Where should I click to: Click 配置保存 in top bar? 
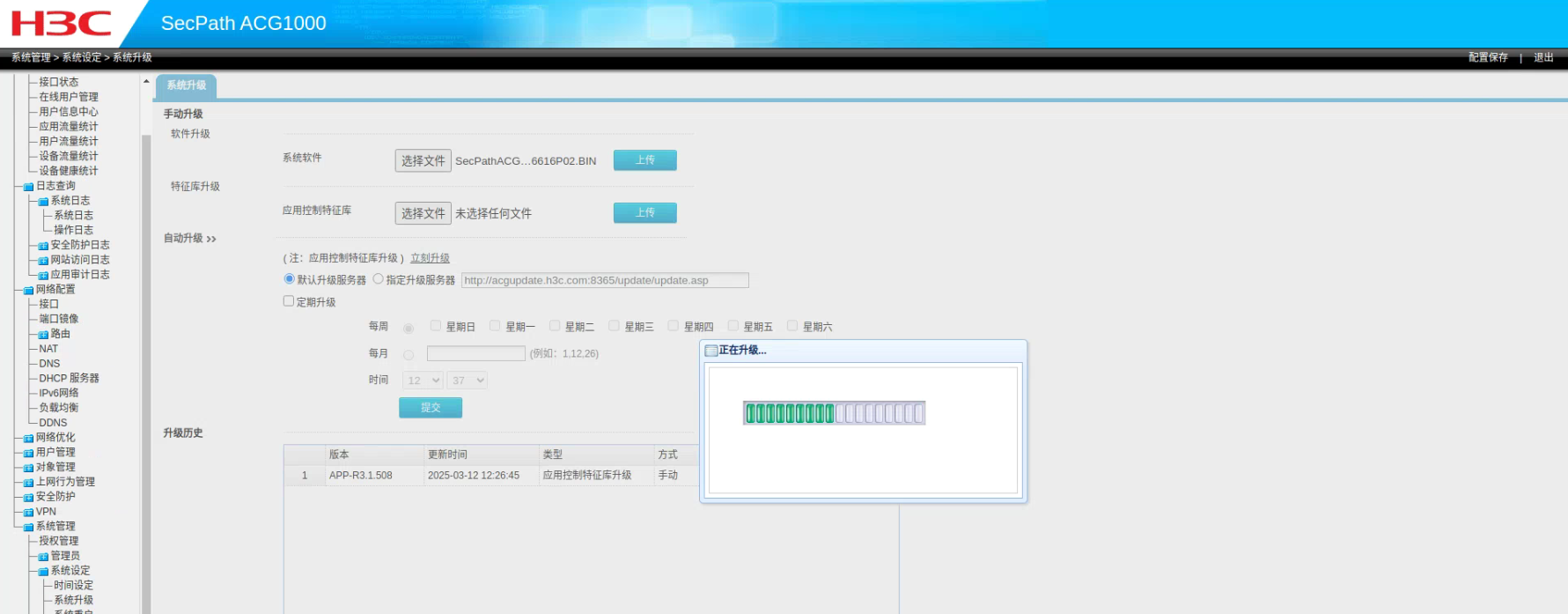tap(1488, 57)
